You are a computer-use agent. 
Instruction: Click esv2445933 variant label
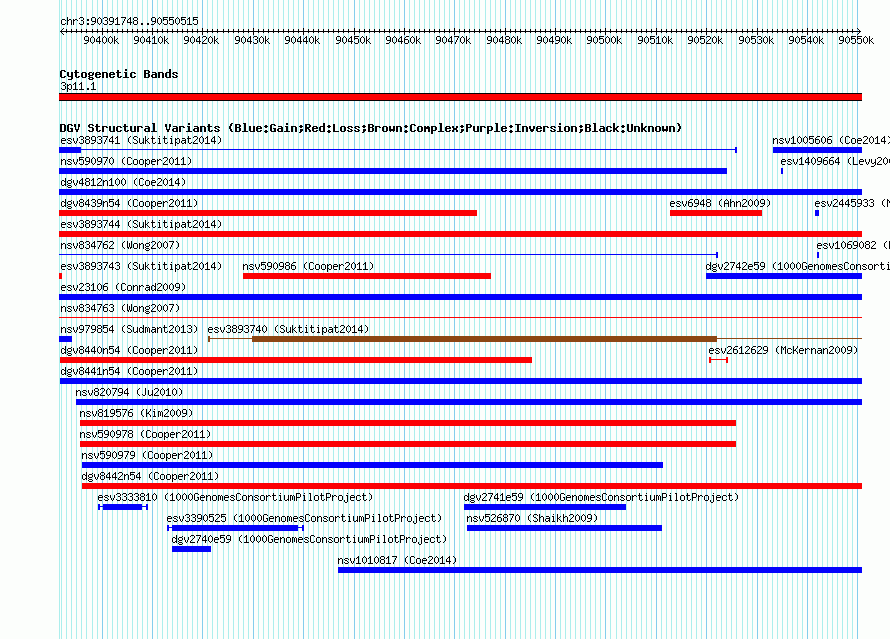pos(852,203)
